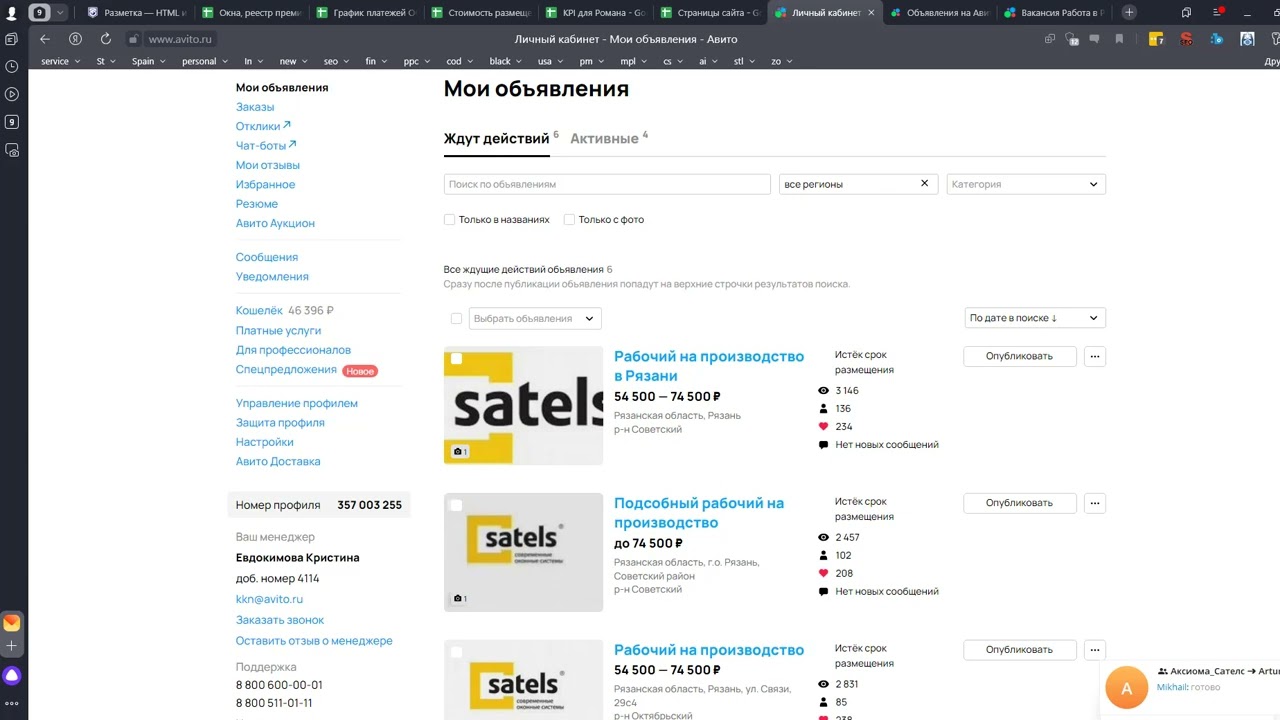
Task: Reload the page with the refresh icon
Action: click(106, 39)
